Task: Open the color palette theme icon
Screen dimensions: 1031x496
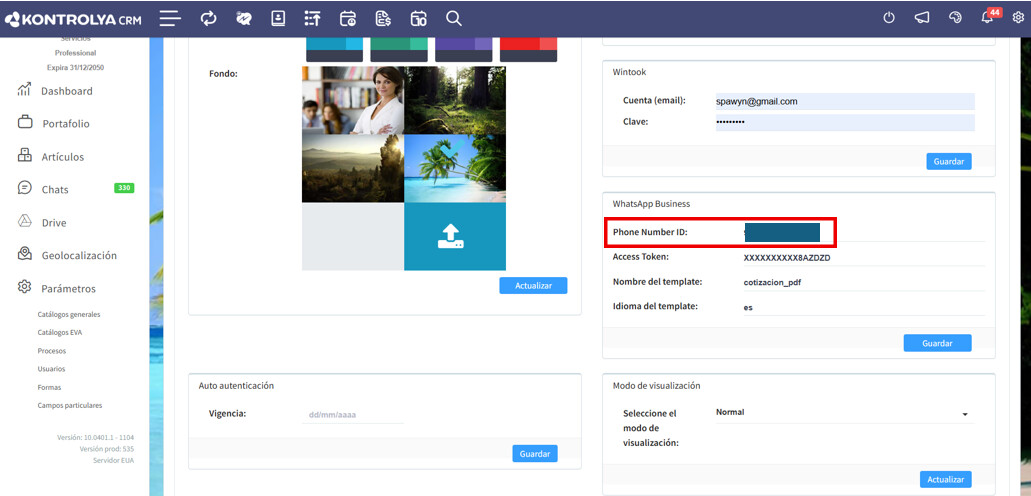Action: coord(955,18)
